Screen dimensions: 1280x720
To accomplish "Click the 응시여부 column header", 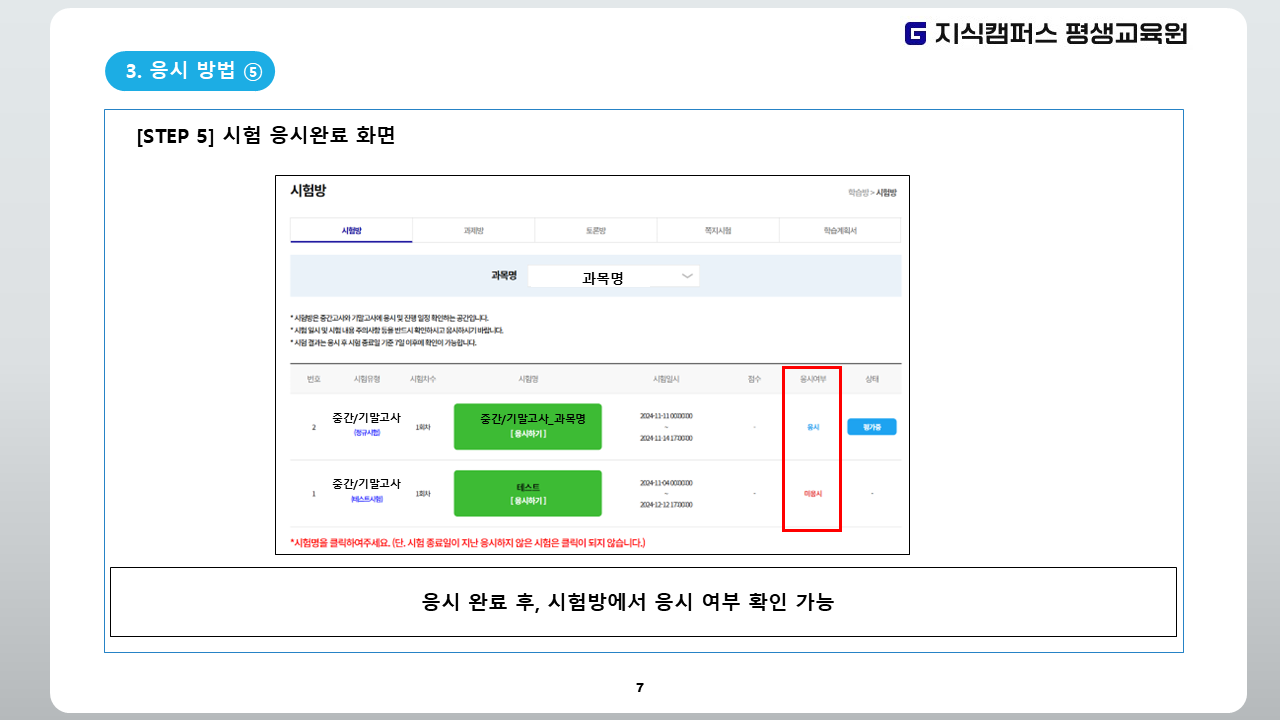I will pyautogui.click(x=812, y=380).
